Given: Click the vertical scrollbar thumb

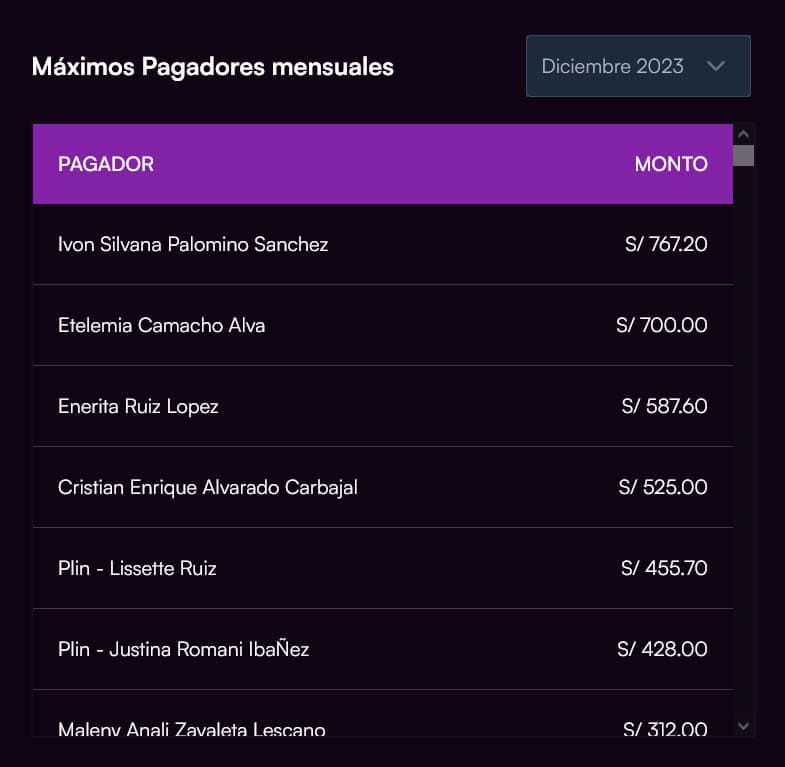Looking at the screenshot, I should click(743, 154).
